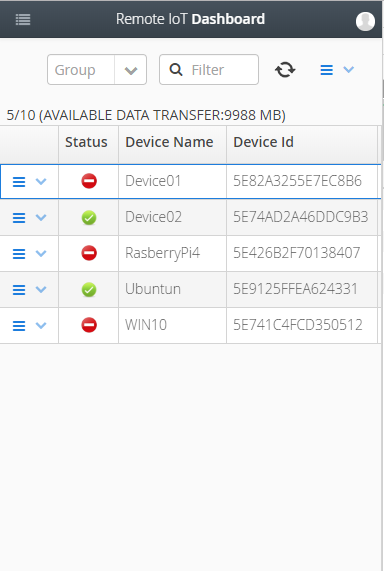Screen dimensions: 384x571
Task: Open the action menu icon for WIN10
Action: 19,326
